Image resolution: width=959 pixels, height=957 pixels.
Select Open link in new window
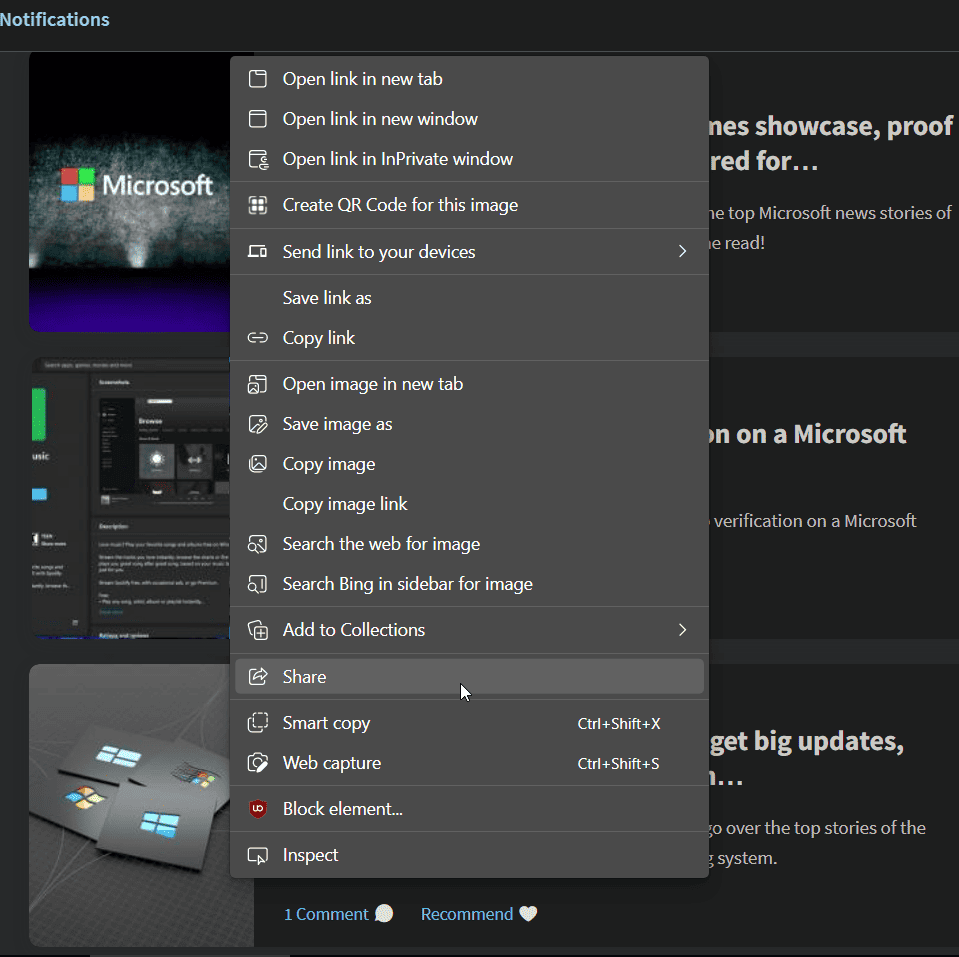click(x=469, y=119)
